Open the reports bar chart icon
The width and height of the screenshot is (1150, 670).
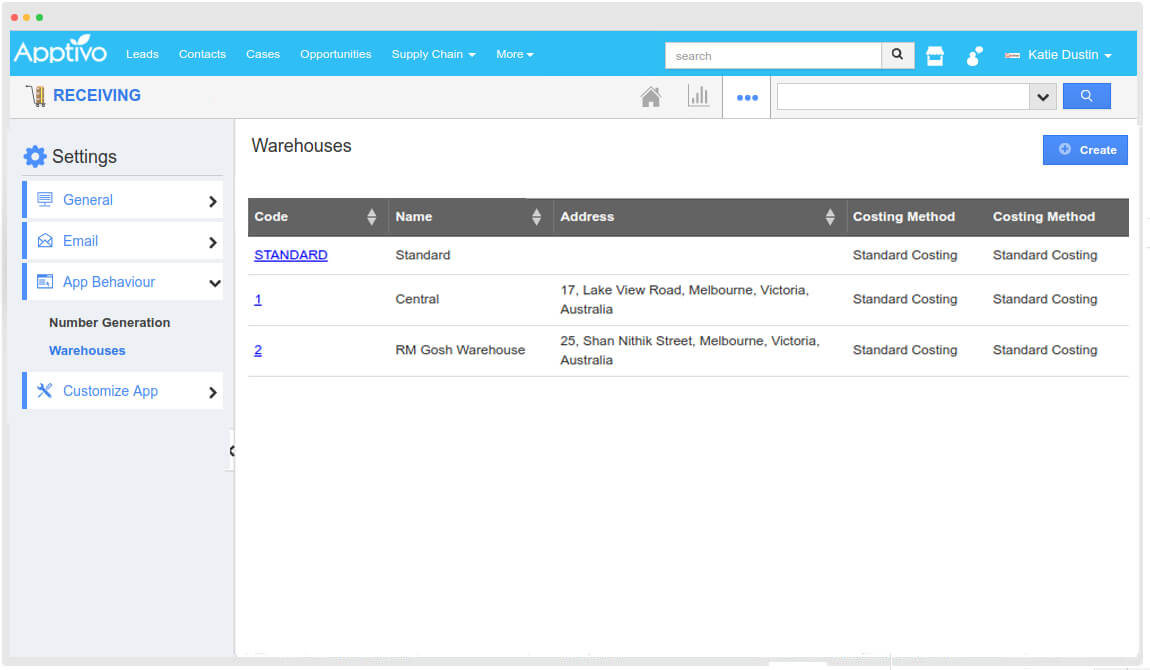click(x=698, y=97)
